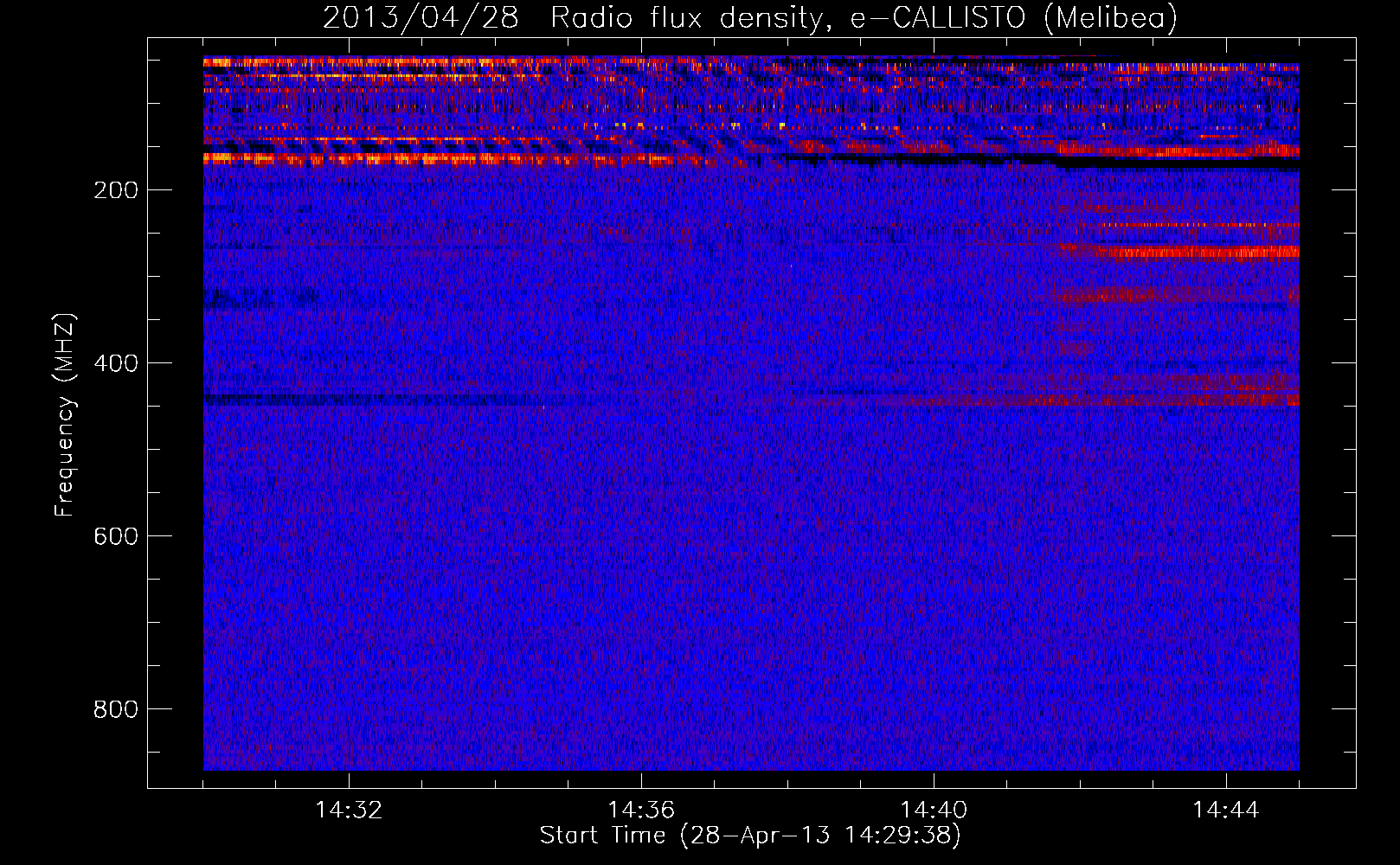
Task: Click the 800 frequency tick label
Action: (x=116, y=709)
